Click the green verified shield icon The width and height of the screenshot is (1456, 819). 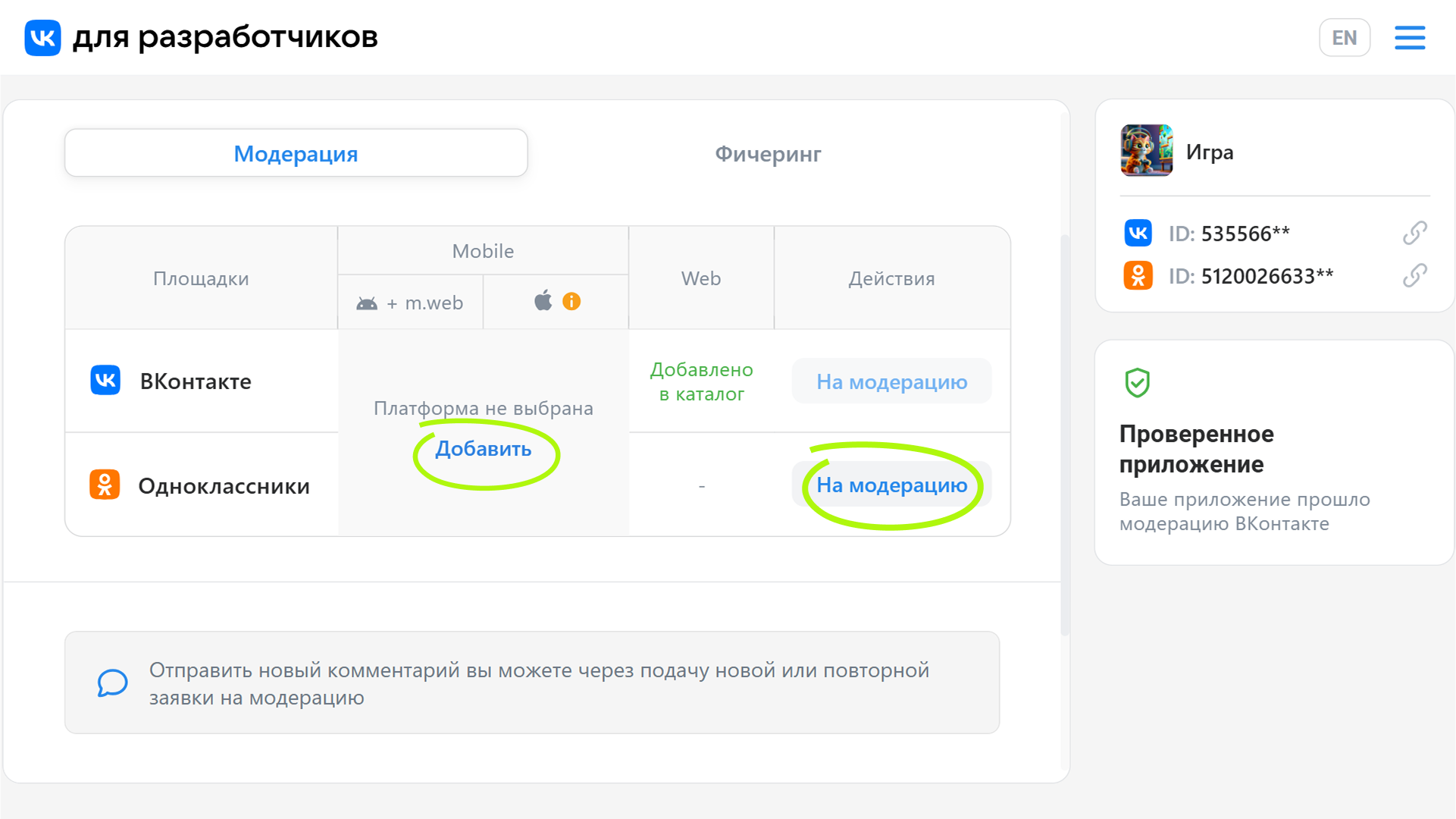point(1137,383)
